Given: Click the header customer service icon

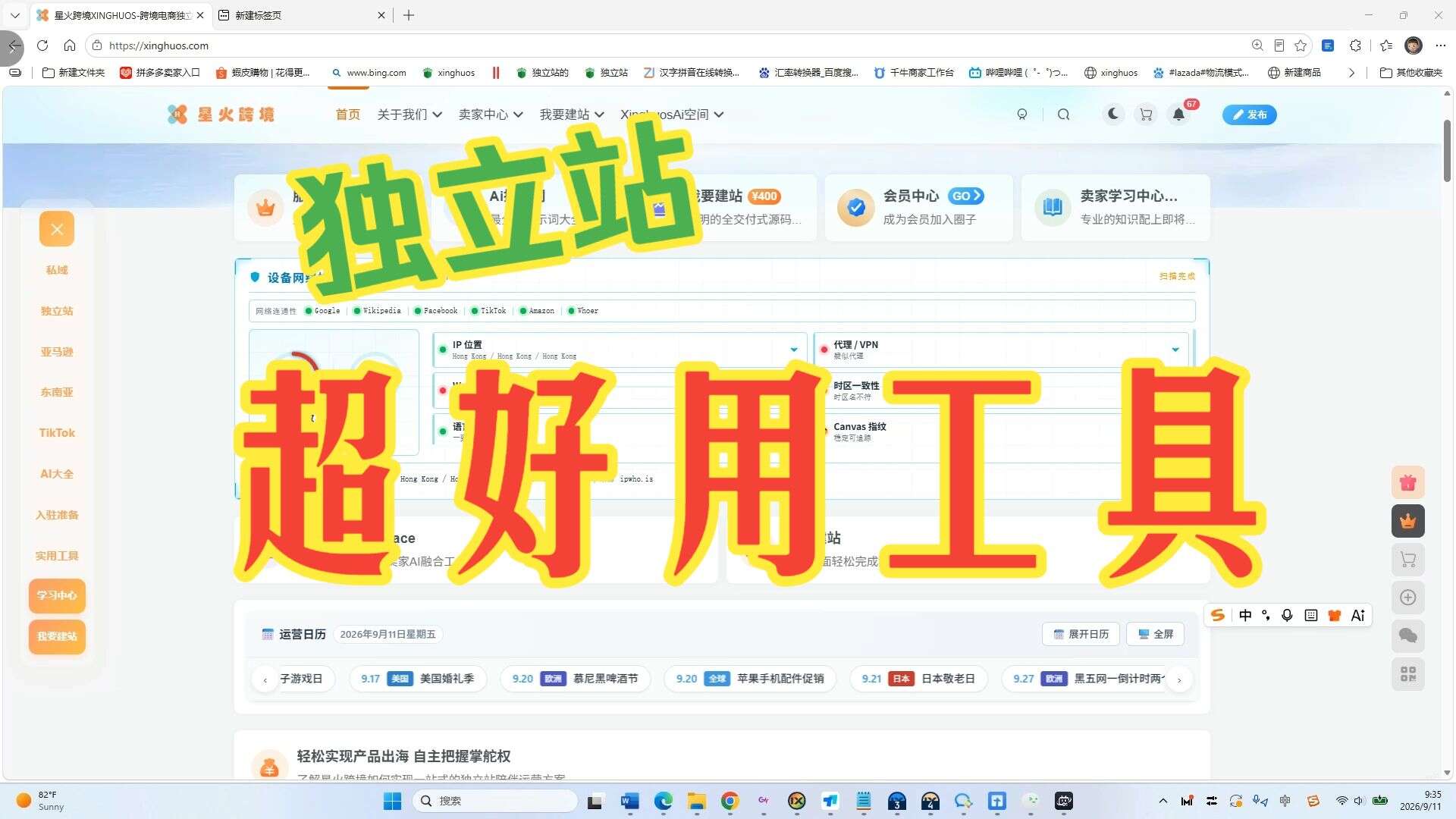Looking at the screenshot, I should [x=1022, y=115].
